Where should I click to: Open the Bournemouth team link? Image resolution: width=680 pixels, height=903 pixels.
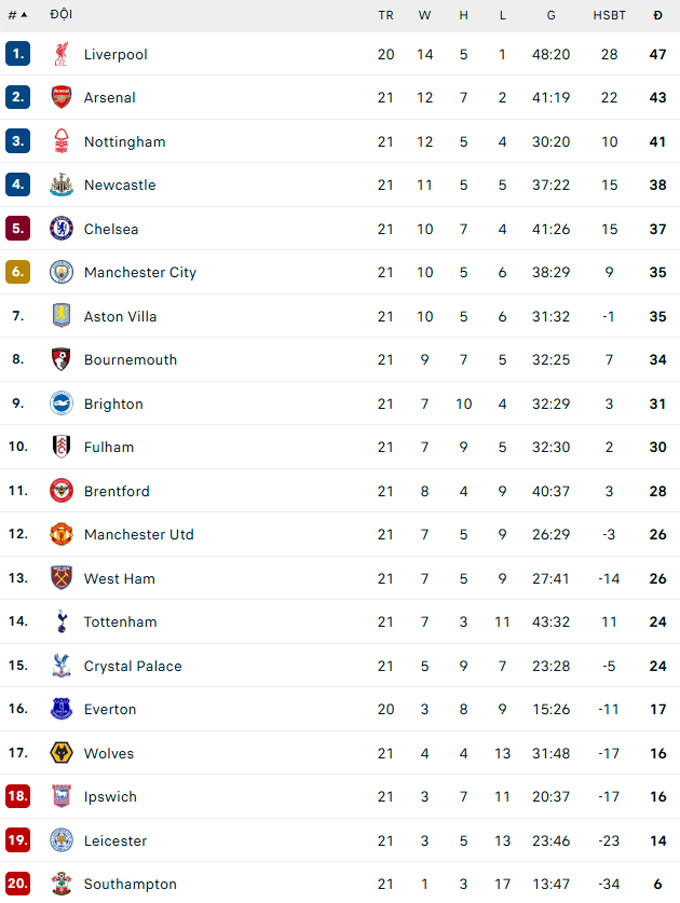point(131,359)
